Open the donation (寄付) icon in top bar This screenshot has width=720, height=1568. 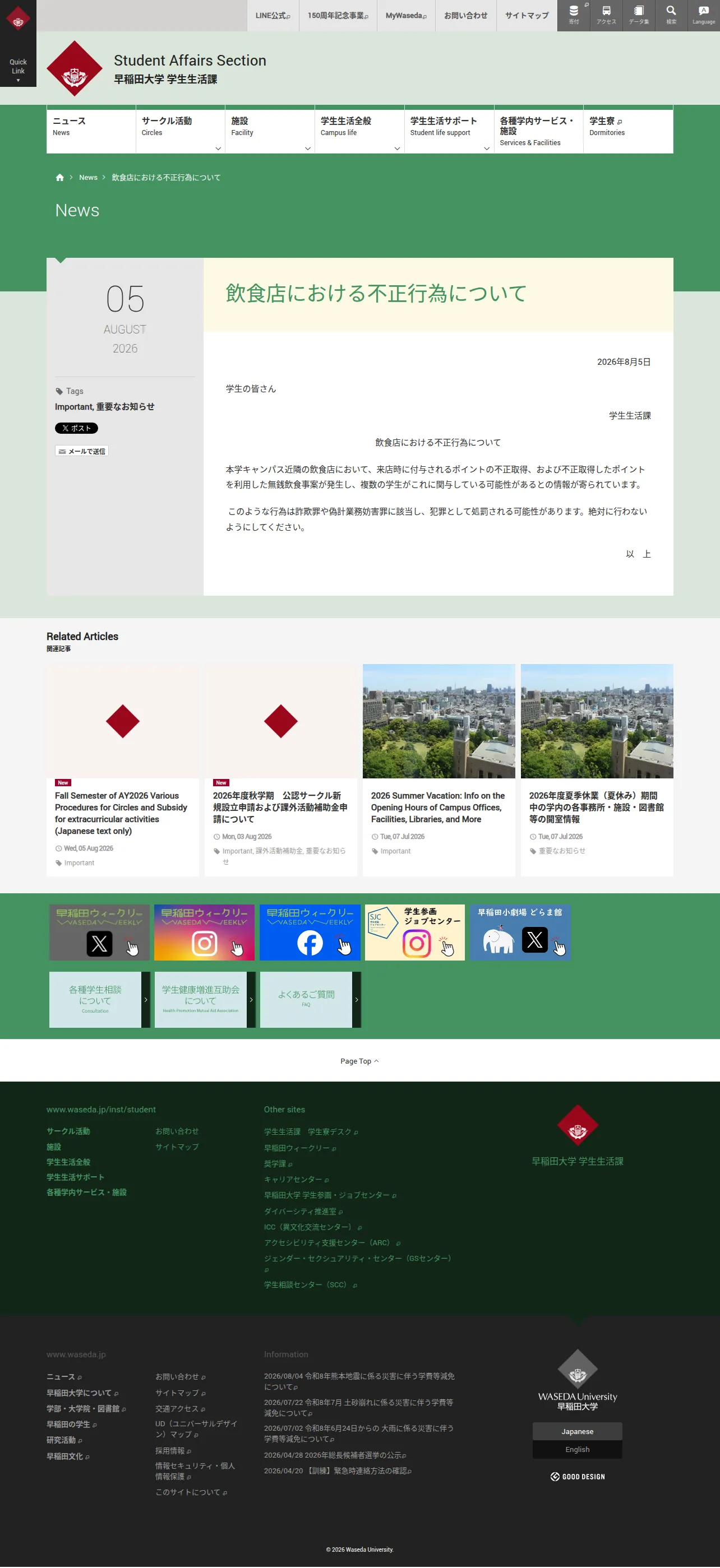[x=573, y=15]
